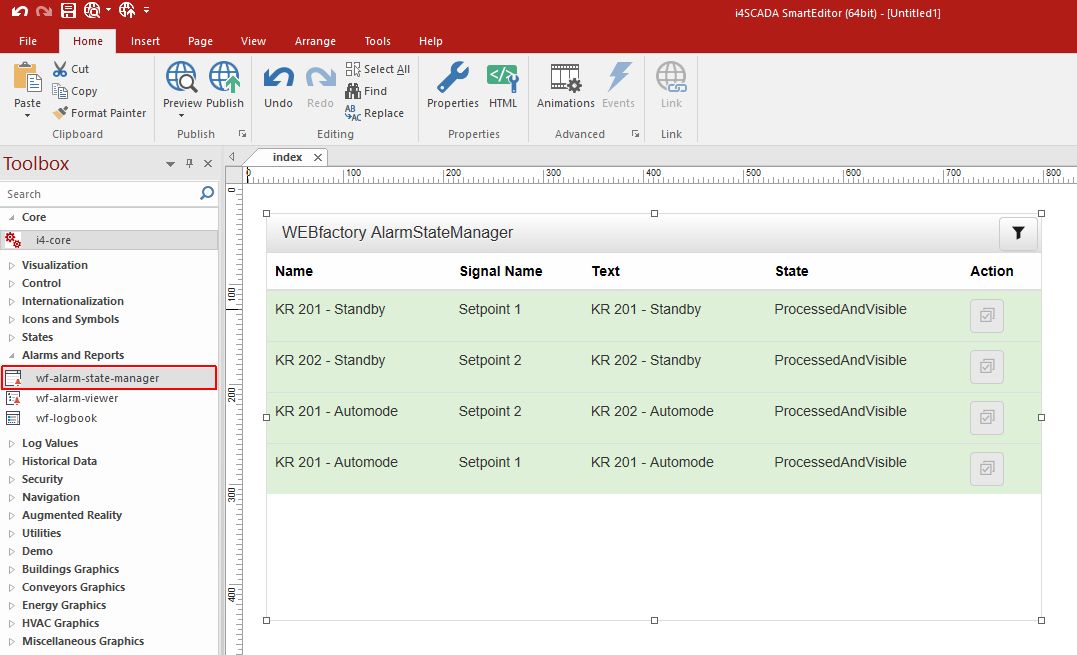Image resolution: width=1077 pixels, height=655 pixels.
Task: Click action icon in last Setpoint 1 Automode row
Action: 987,468
